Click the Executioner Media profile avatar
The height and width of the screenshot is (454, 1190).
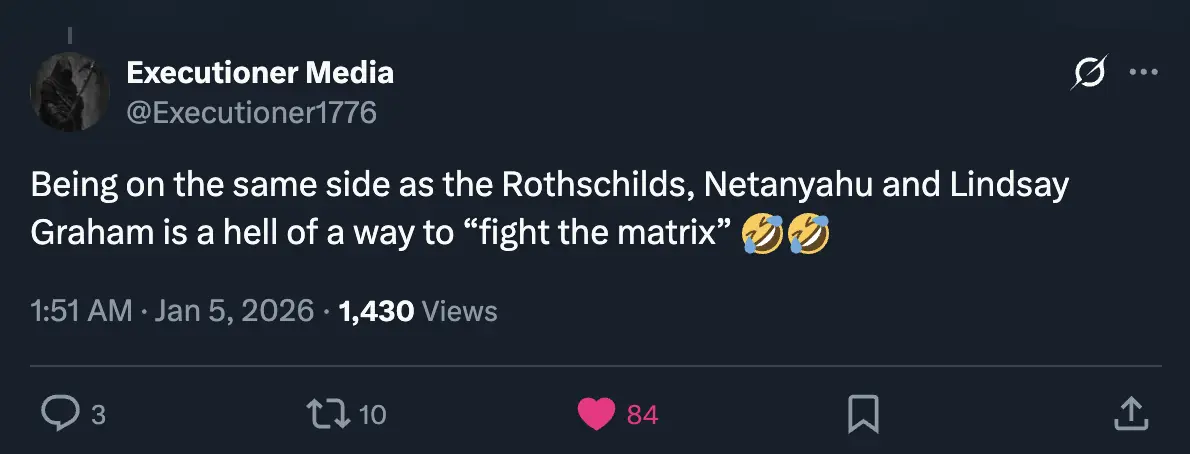(70, 93)
